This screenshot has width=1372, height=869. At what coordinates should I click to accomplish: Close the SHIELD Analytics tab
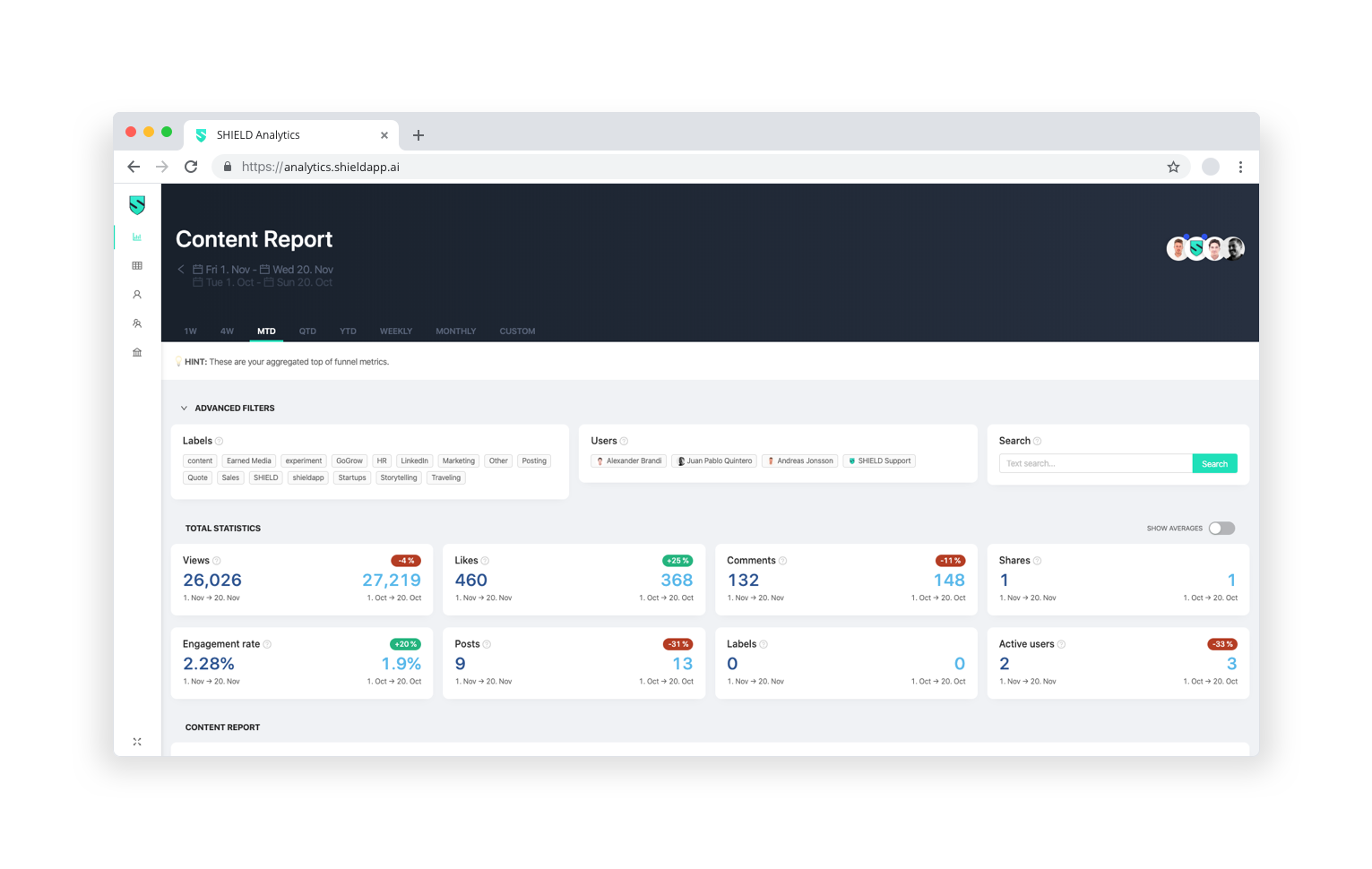tap(384, 135)
